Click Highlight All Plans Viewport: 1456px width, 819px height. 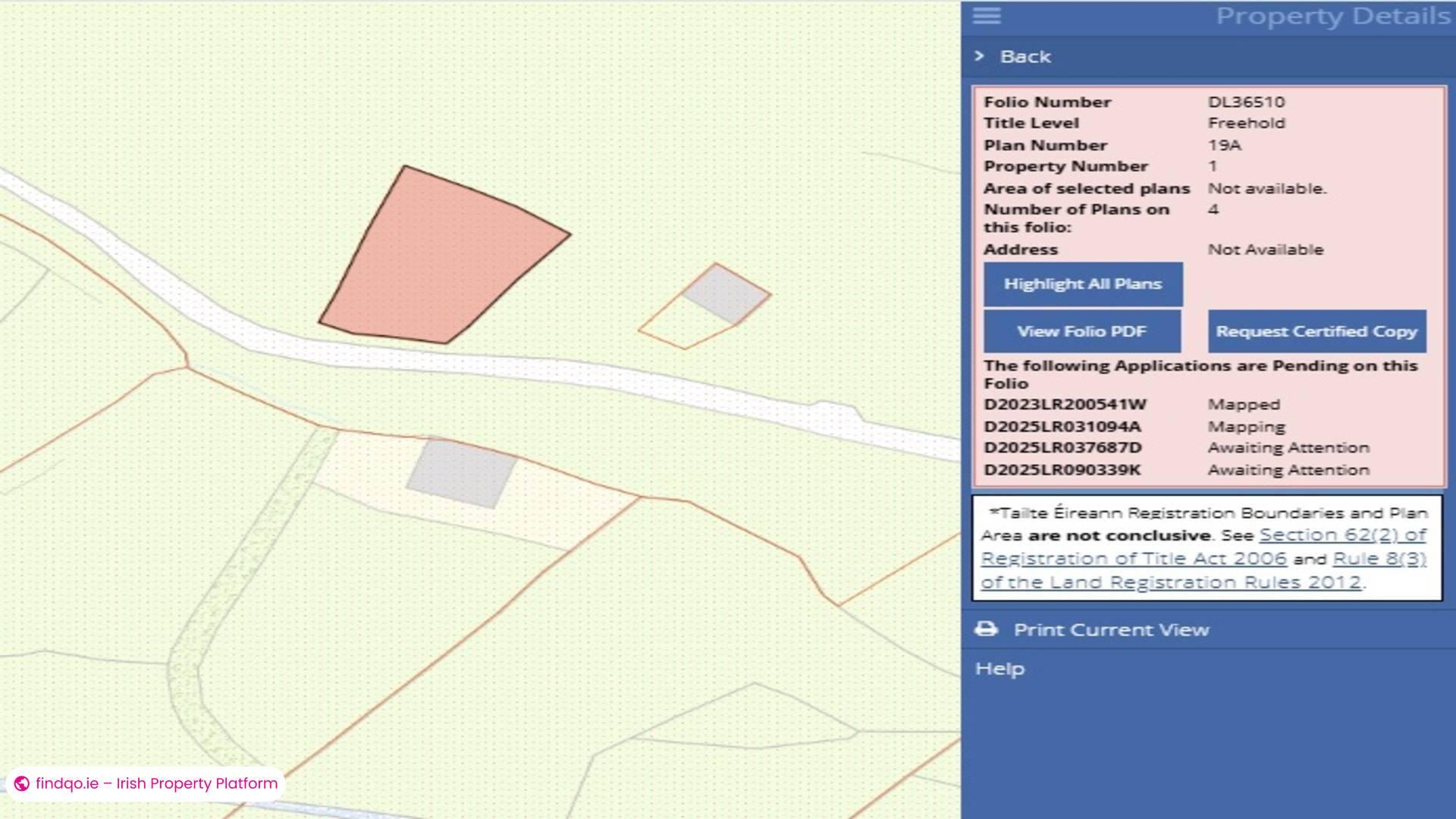(x=1082, y=284)
